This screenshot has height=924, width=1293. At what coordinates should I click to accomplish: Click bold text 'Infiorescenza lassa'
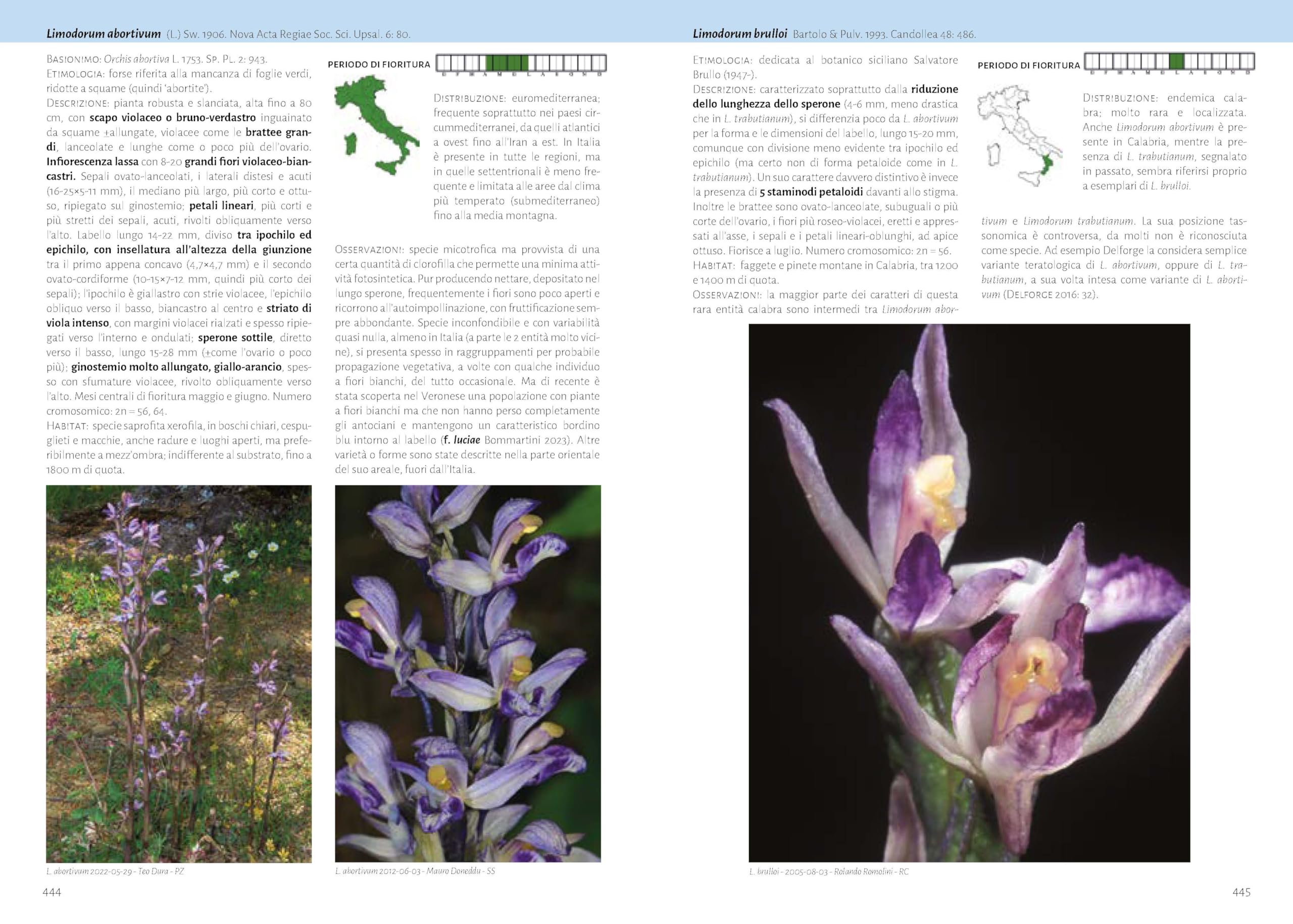click(93, 162)
